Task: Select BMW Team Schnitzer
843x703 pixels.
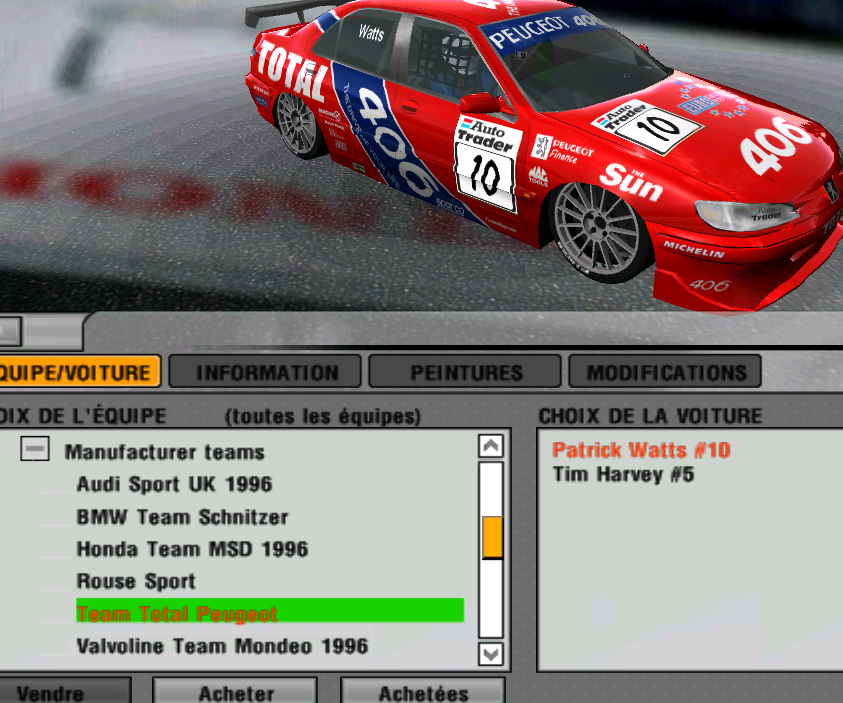Action: [x=182, y=517]
